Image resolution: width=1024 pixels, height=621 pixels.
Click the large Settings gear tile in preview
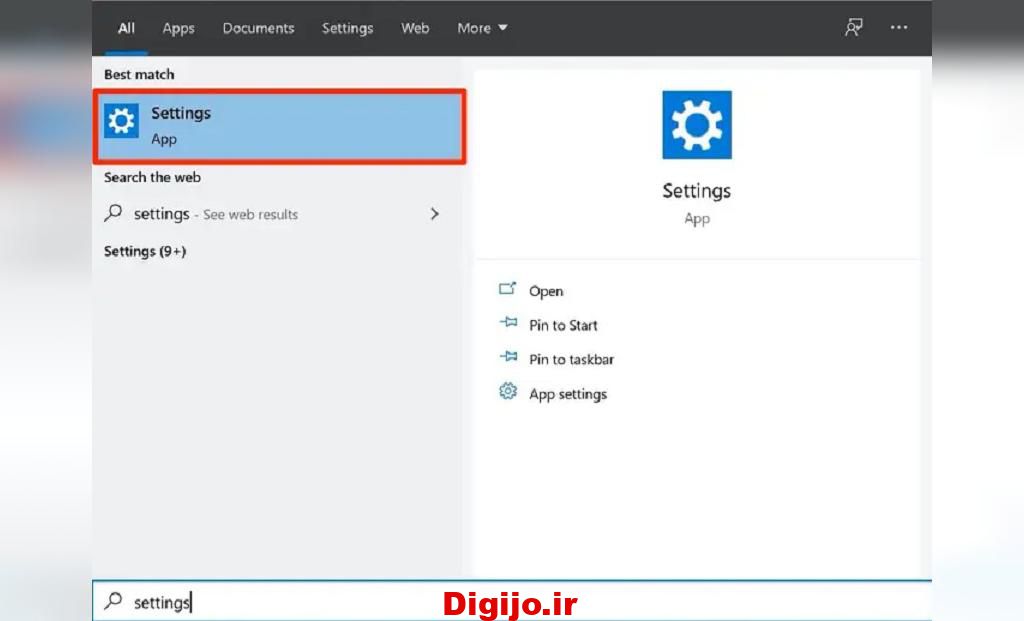[x=697, y=125]
